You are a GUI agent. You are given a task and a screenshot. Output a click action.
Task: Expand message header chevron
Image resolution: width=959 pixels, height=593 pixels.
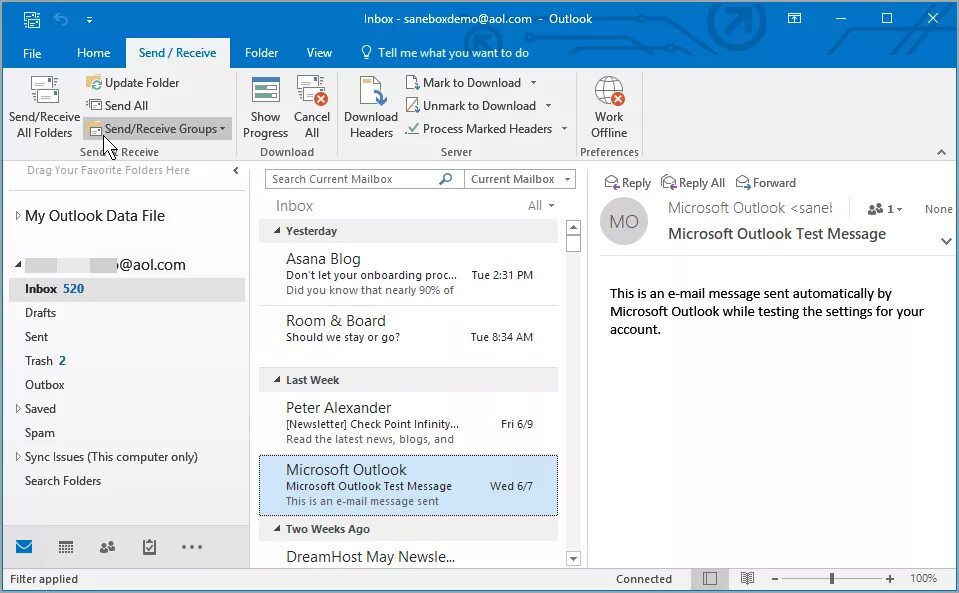[946, 241]
